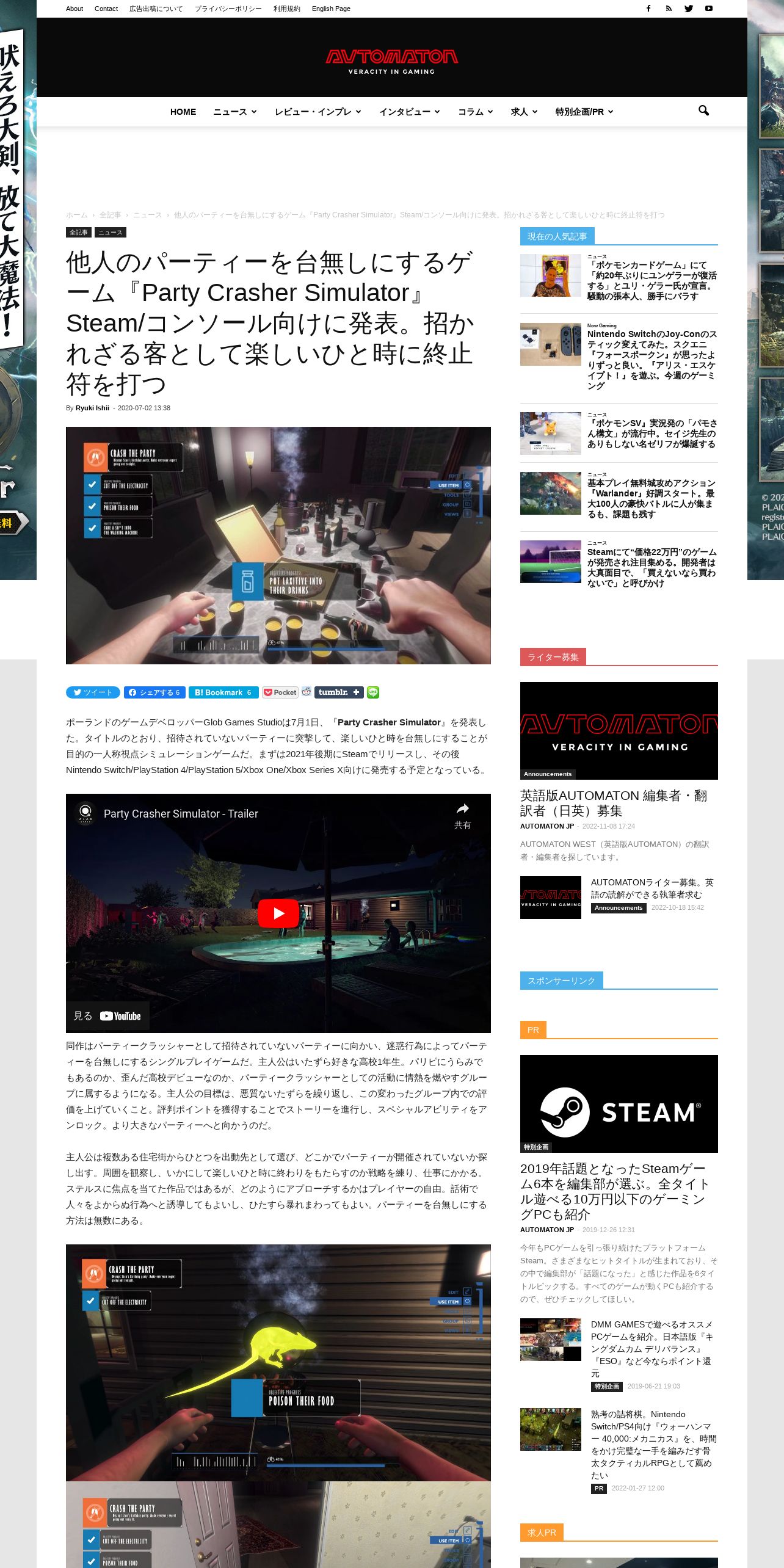Click ニュース category tag above title
Image resolution: width=784 pixels, height=1568 pixels.
(111, 233)
